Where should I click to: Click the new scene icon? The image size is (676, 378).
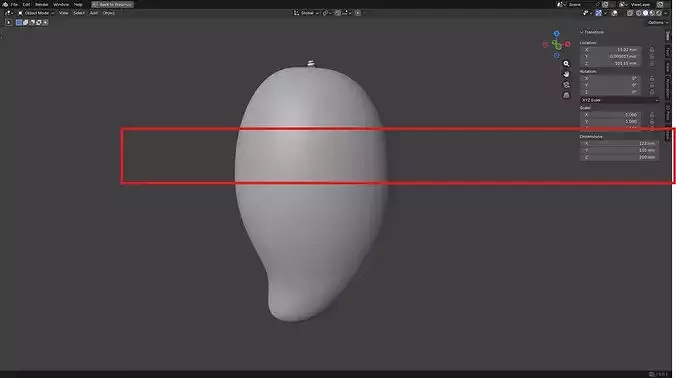[x=606, y=4]
